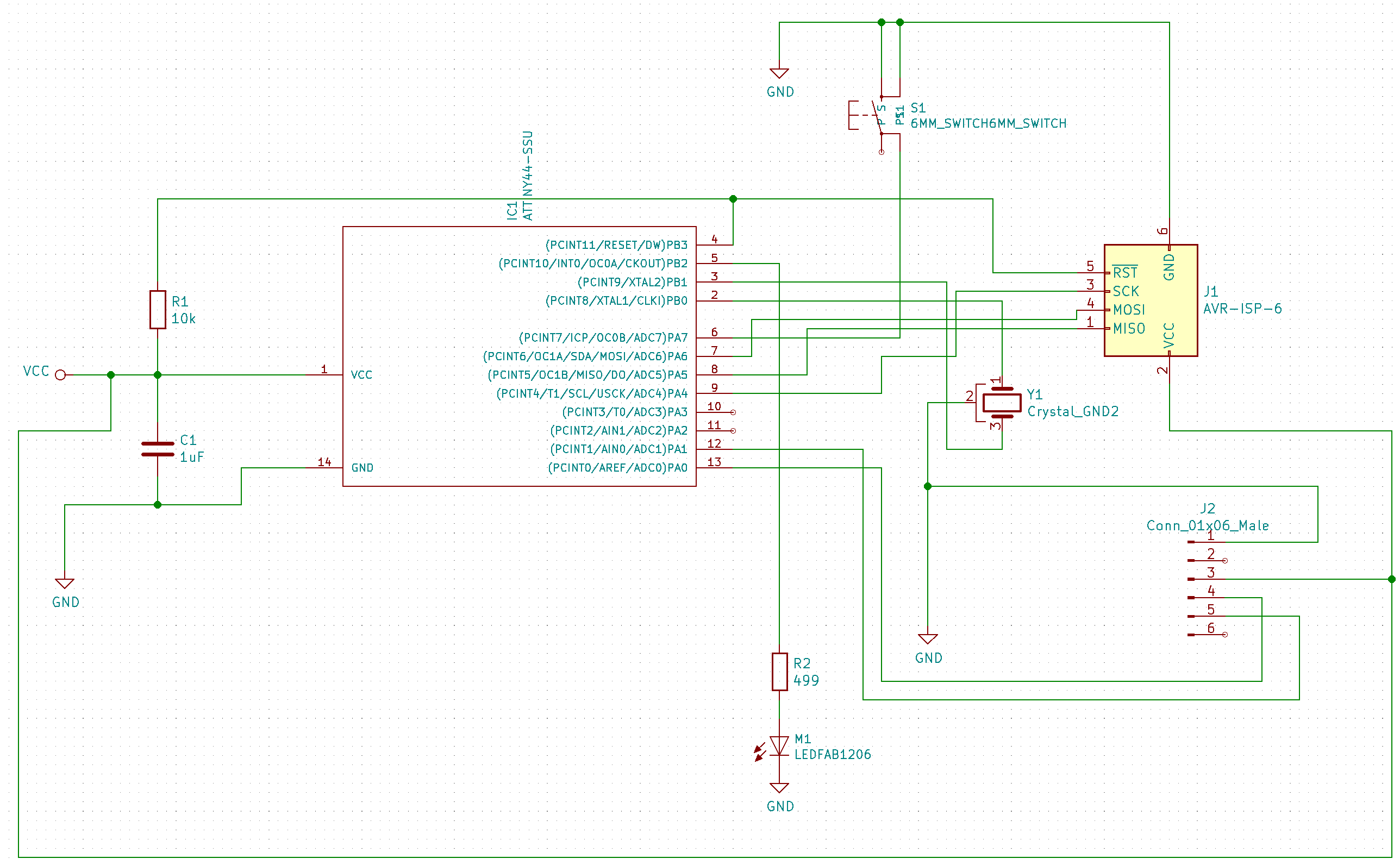Click the PA3 pin 10 no-connect end

point(733,412)
